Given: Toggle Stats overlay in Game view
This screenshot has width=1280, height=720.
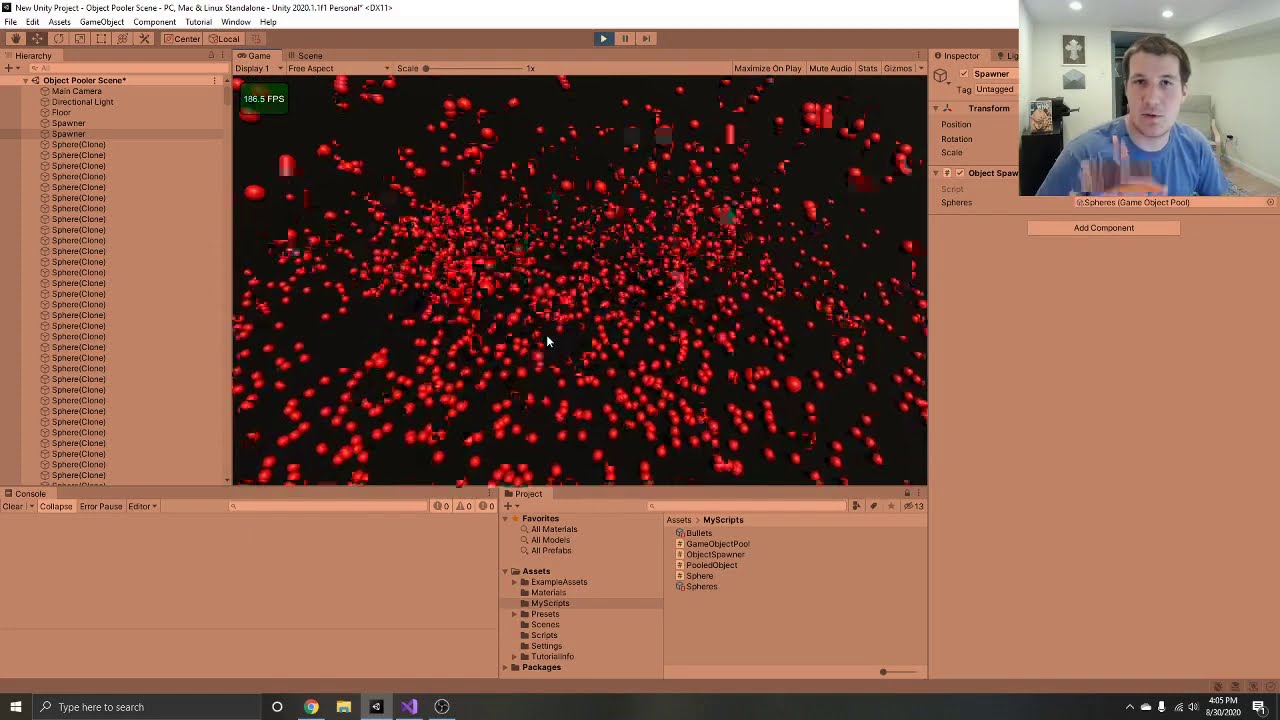Looking at the screenshot, I should coord(867,69).
